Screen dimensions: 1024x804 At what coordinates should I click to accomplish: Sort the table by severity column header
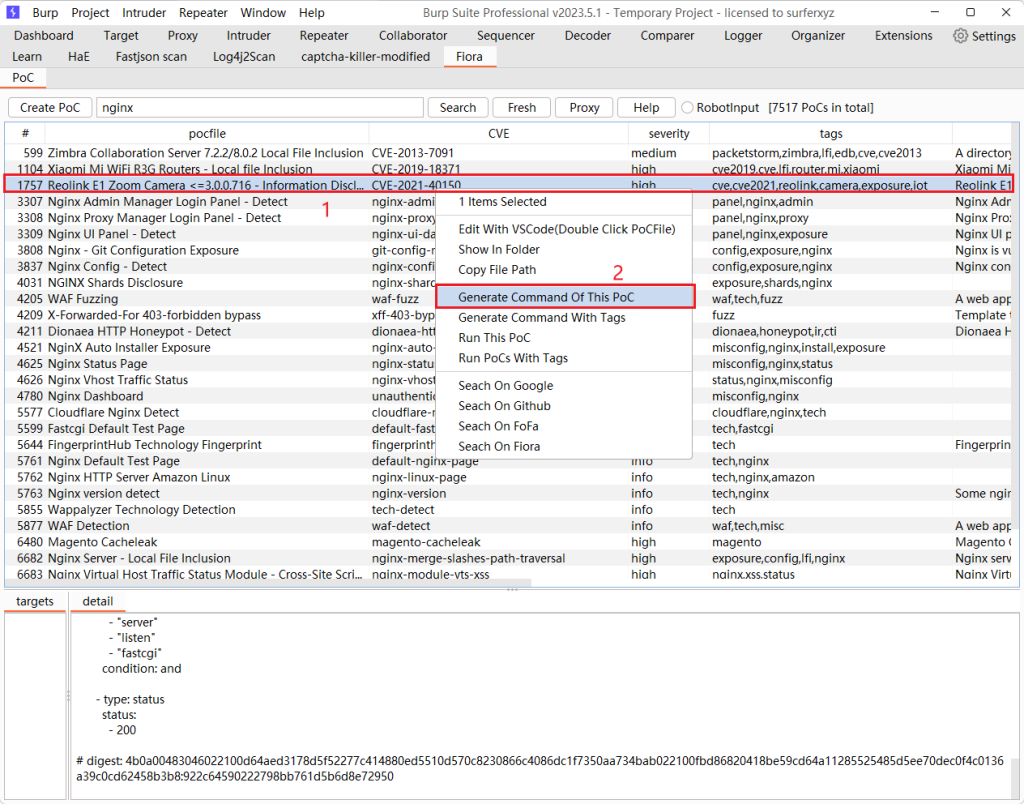pos(669,133)
